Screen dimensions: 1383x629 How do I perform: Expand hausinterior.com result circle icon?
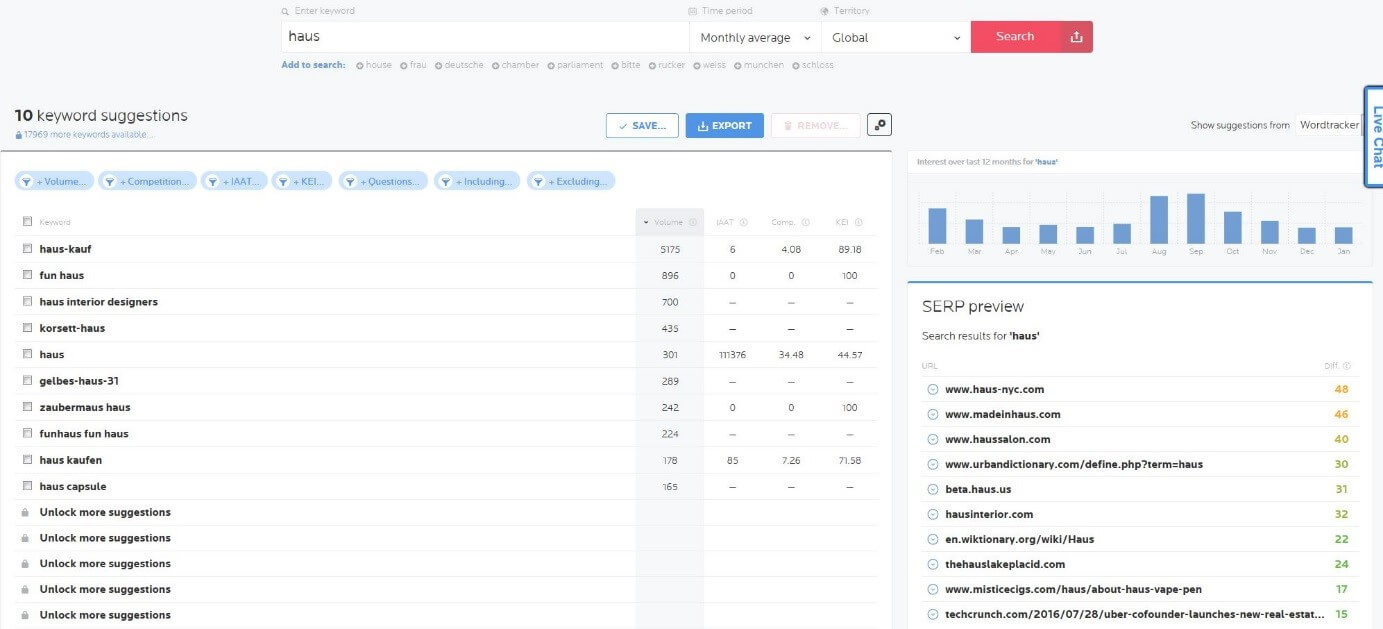[x=933, y=514]
